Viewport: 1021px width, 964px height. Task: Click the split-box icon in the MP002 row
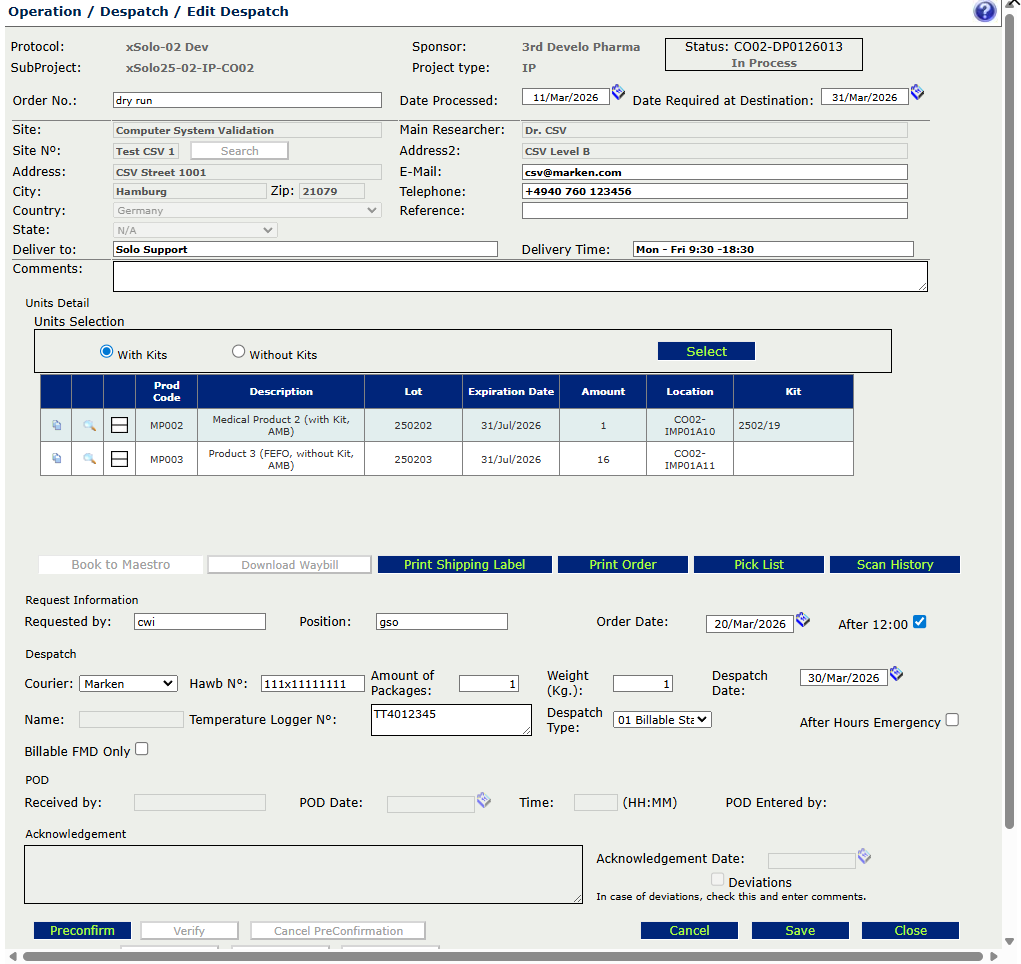pos(119,426)
